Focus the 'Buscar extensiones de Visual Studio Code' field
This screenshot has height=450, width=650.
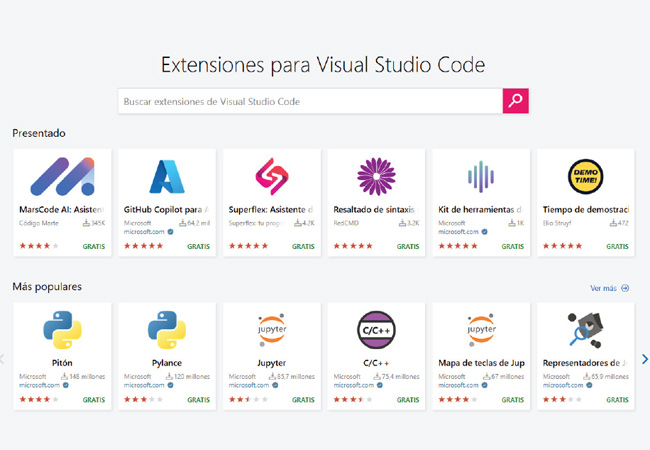coord(310,101)
